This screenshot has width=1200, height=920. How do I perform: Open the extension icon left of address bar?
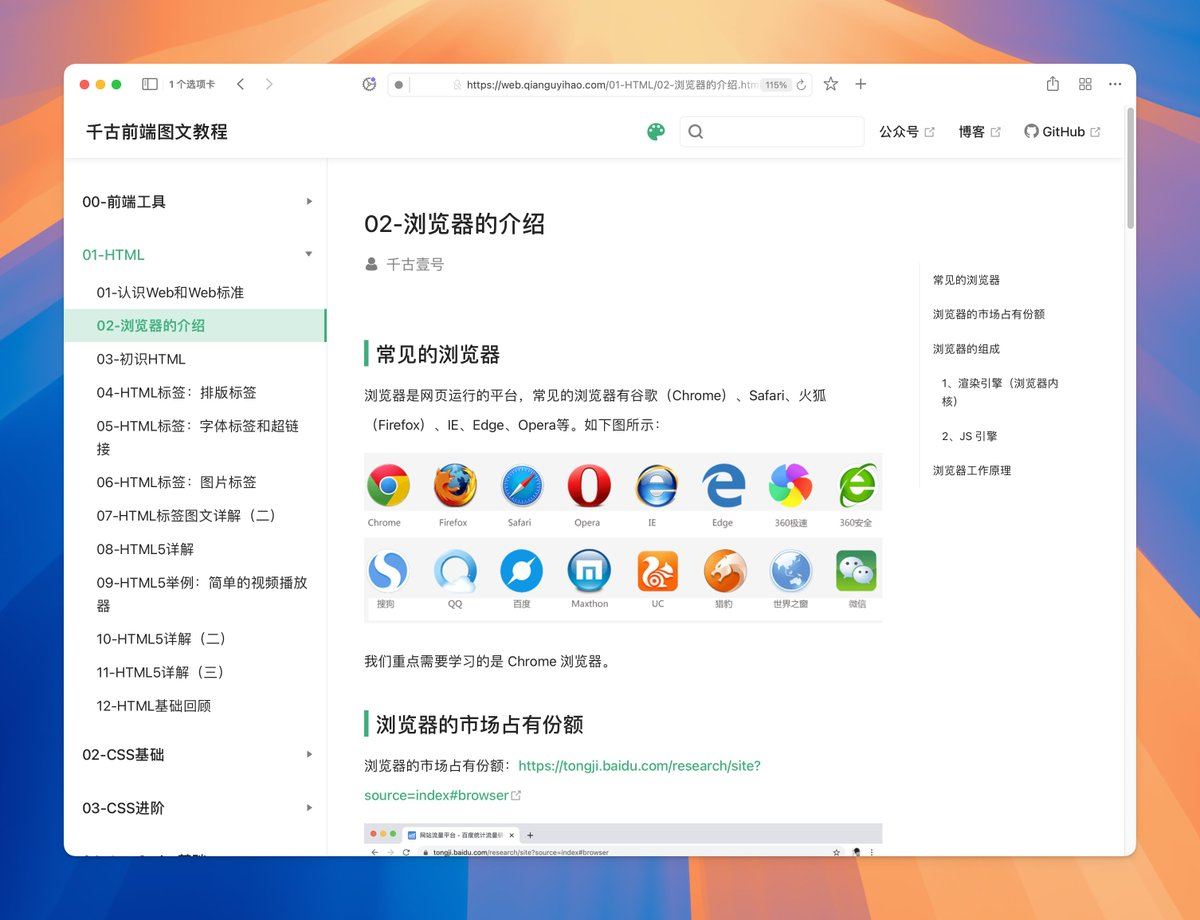[369, 85]
